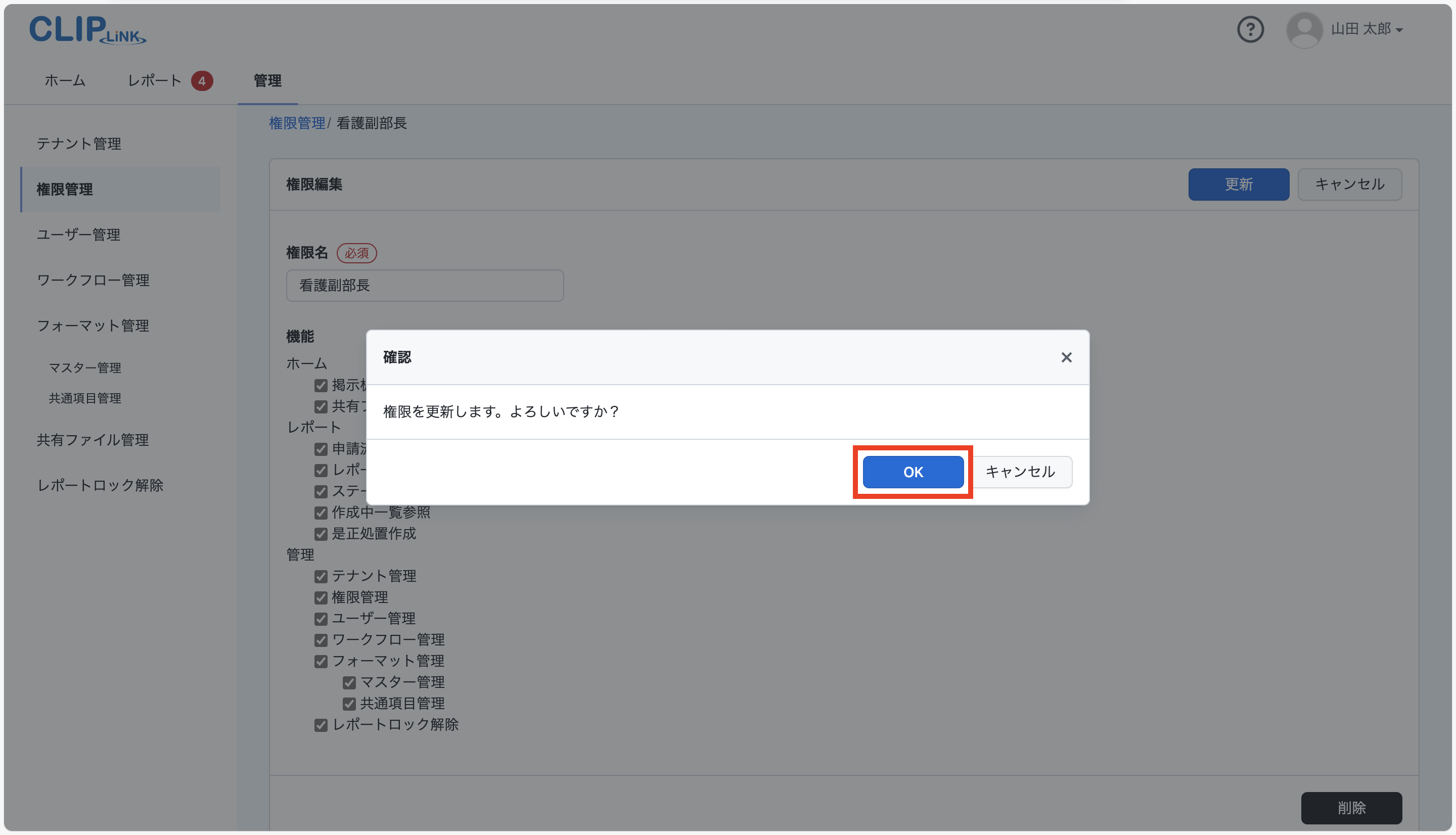Click the 削除 button
The height and width of the screenshot is (835, 1456).
pyautogui.click(x=1352, y=808)
